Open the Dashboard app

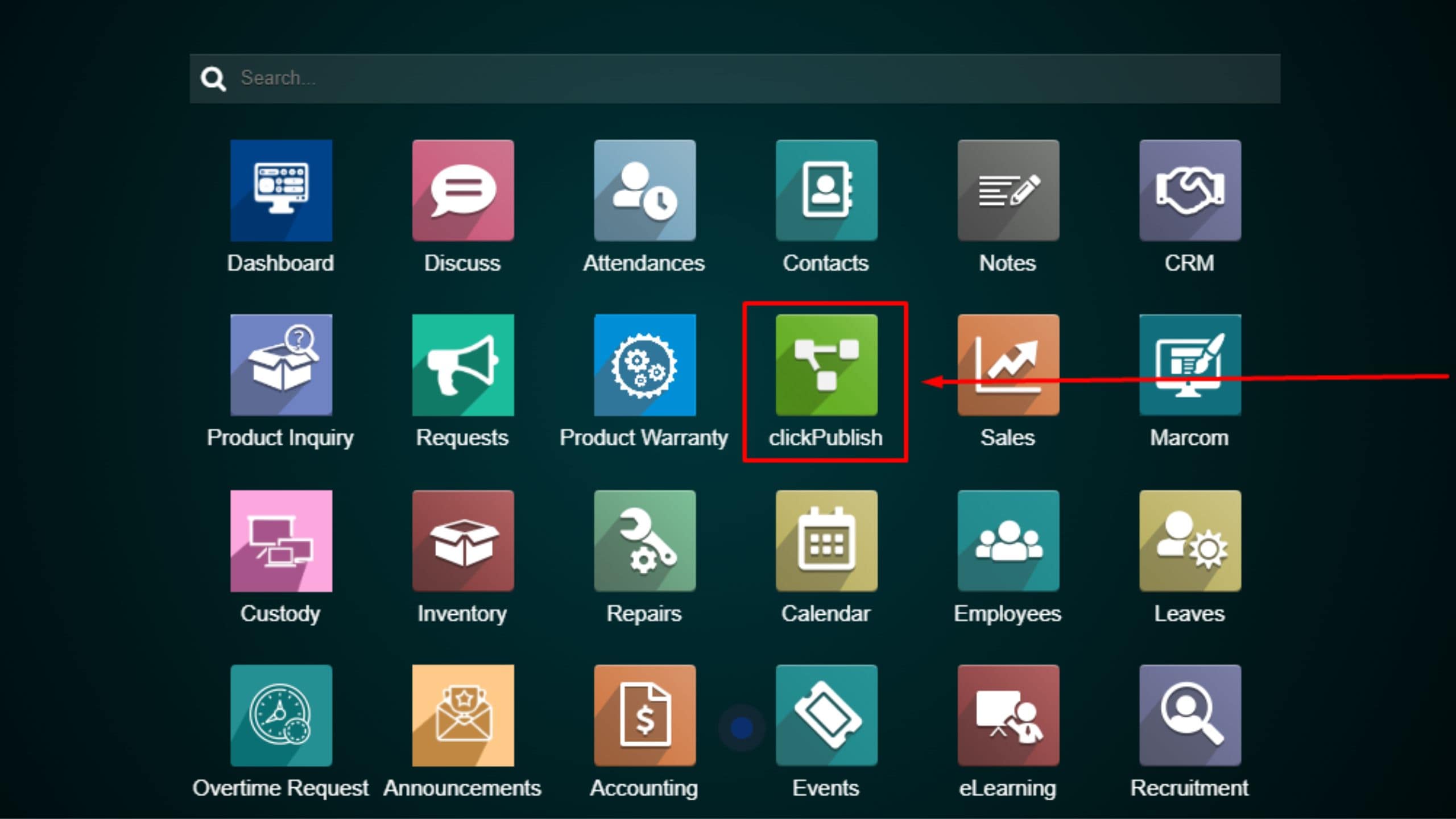pos(281,191)
